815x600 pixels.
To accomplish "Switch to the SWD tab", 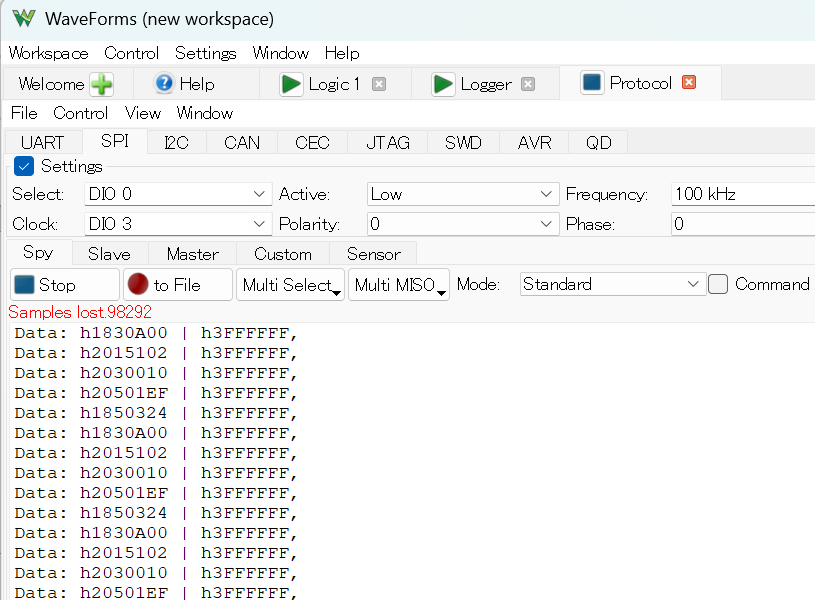I will (x=463, y=142).
